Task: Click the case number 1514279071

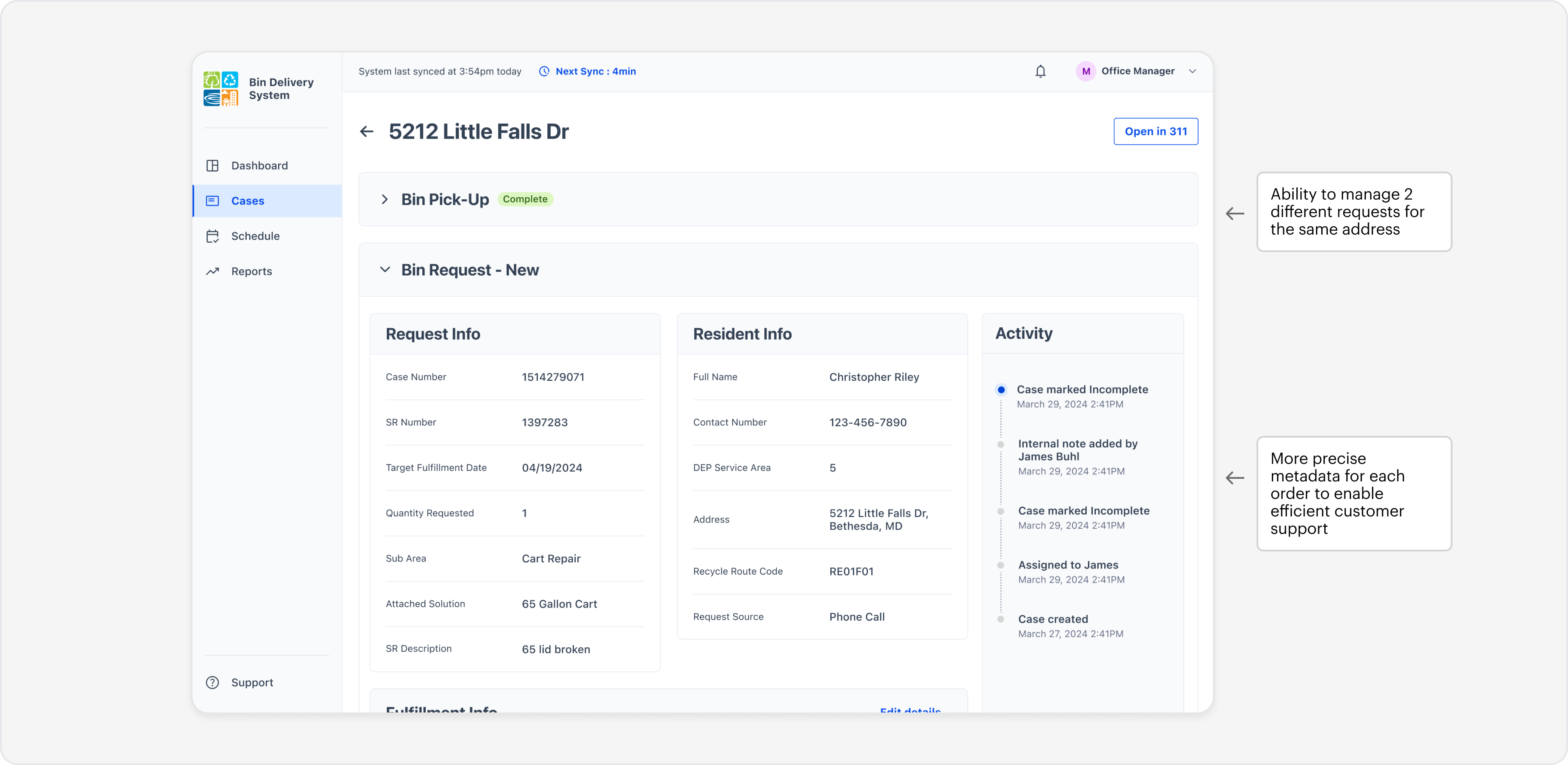Action: point(553,377)
